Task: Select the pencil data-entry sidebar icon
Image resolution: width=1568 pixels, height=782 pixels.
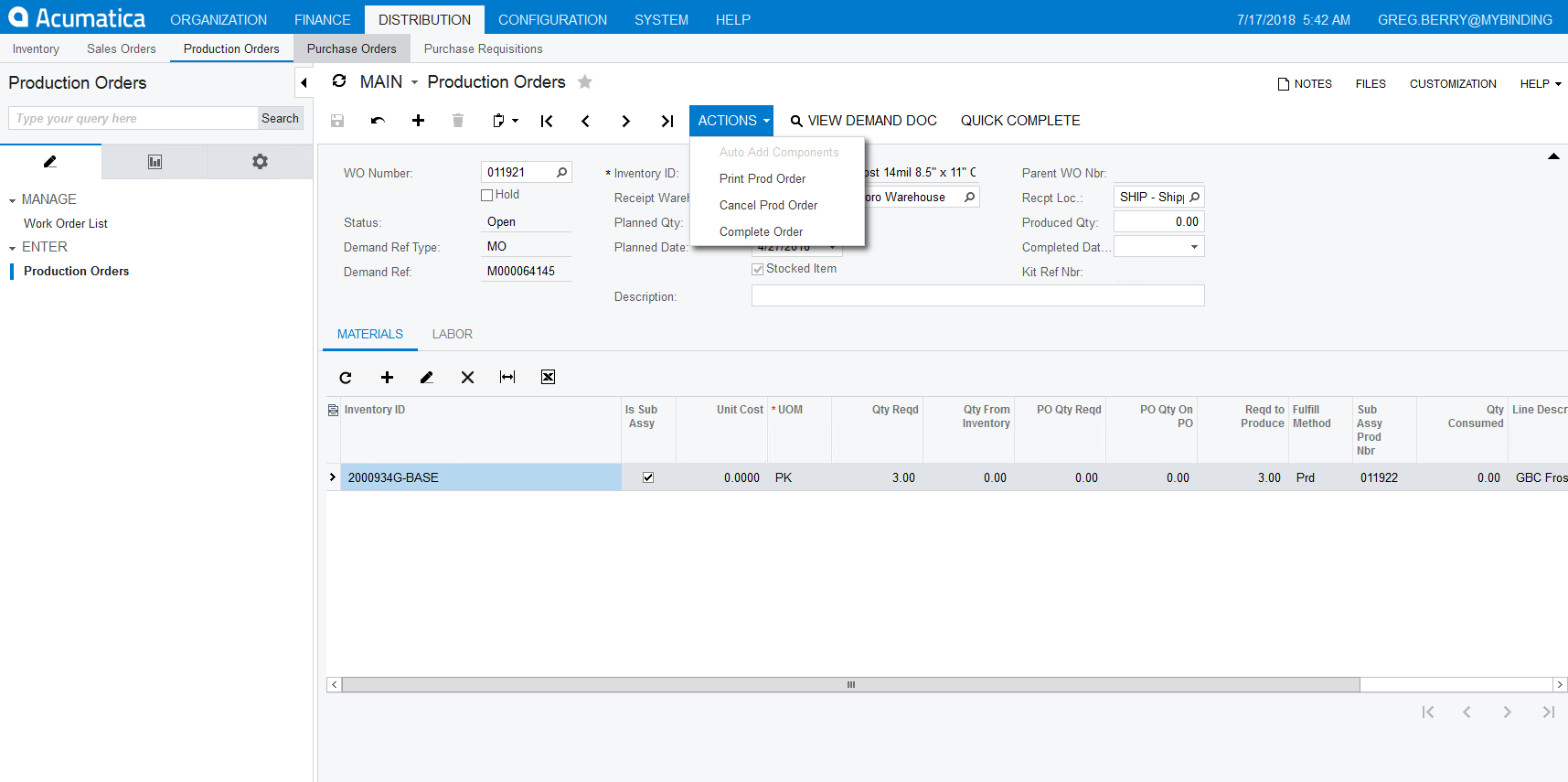Action: (50, 162)
